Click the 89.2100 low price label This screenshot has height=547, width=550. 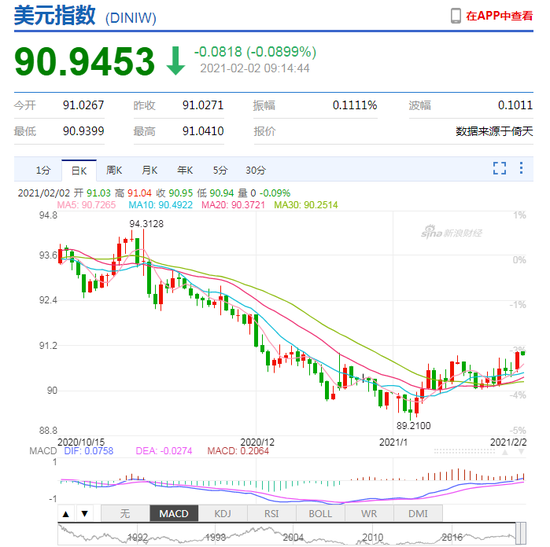pos(414,426)
